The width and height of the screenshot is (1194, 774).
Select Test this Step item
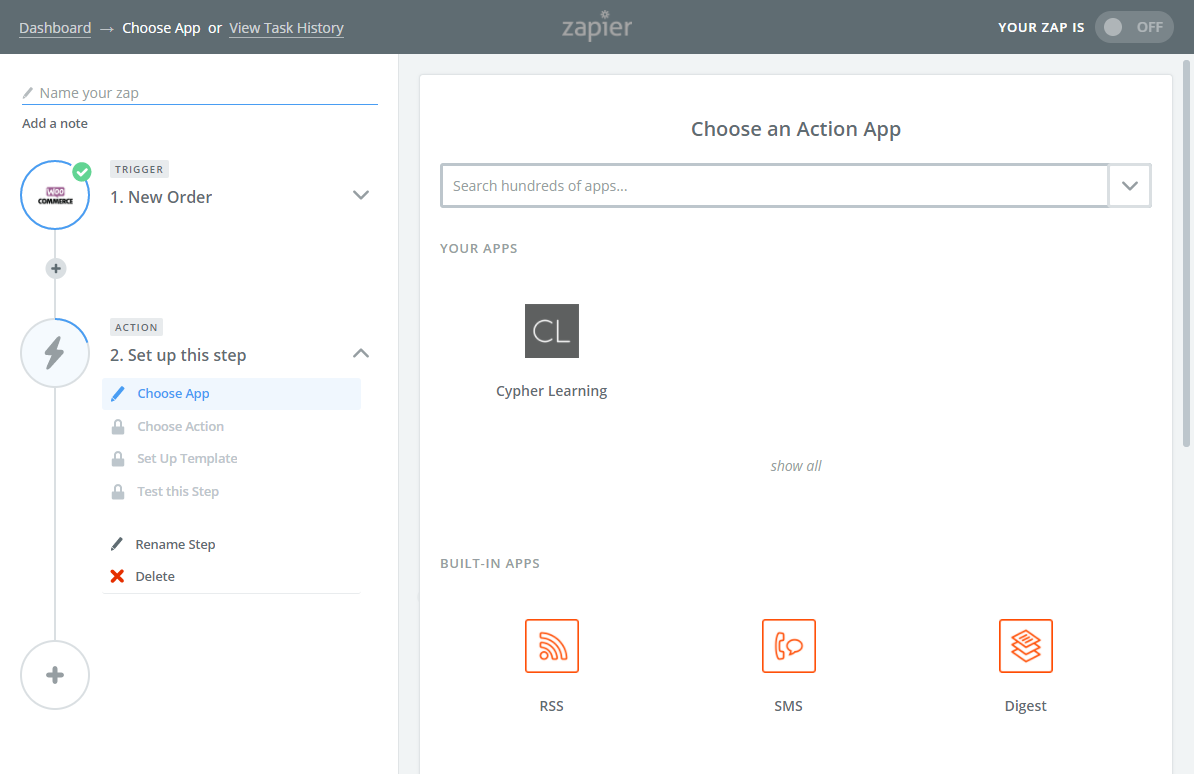(x=178, y=491)
